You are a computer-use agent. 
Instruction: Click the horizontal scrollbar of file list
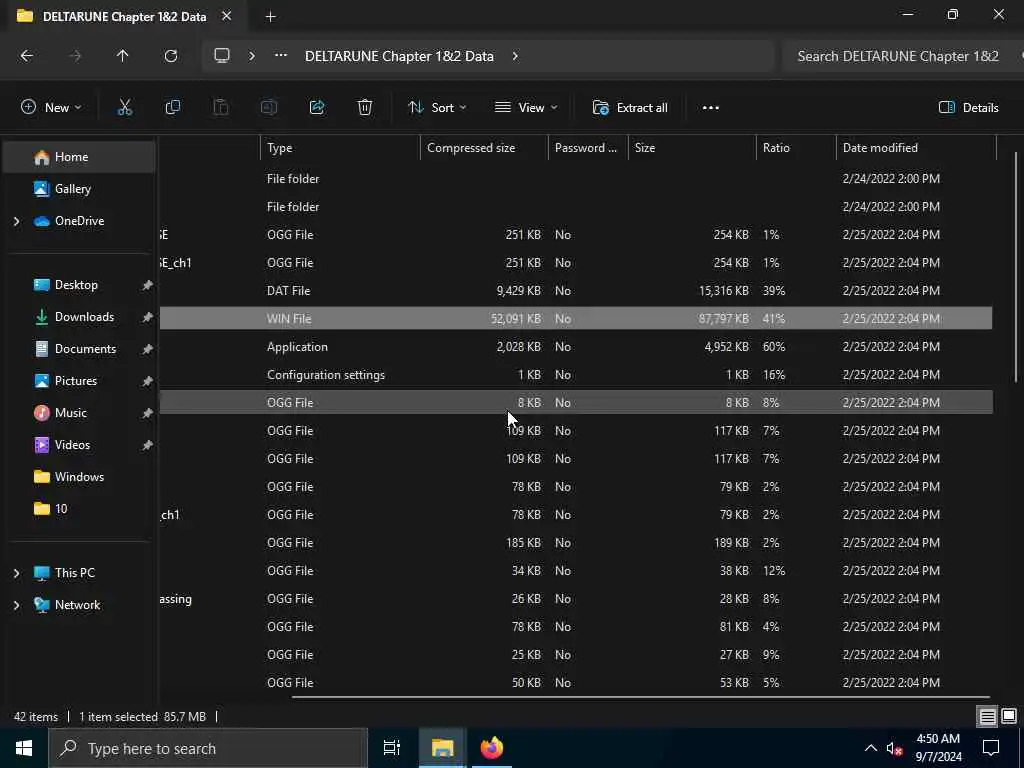pyautogui.click(x=640, y=697)
